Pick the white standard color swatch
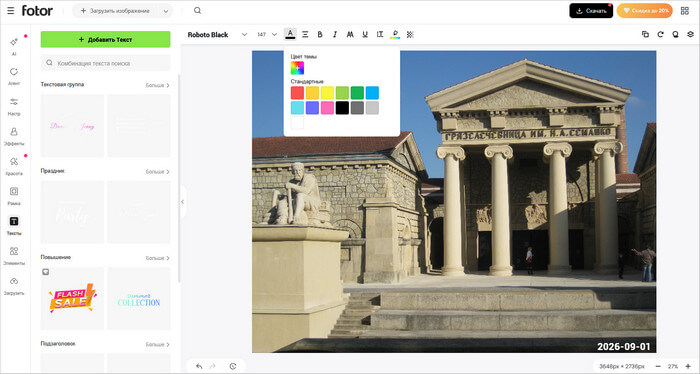The height and width of the screenshot is (374, 700). 297,123
